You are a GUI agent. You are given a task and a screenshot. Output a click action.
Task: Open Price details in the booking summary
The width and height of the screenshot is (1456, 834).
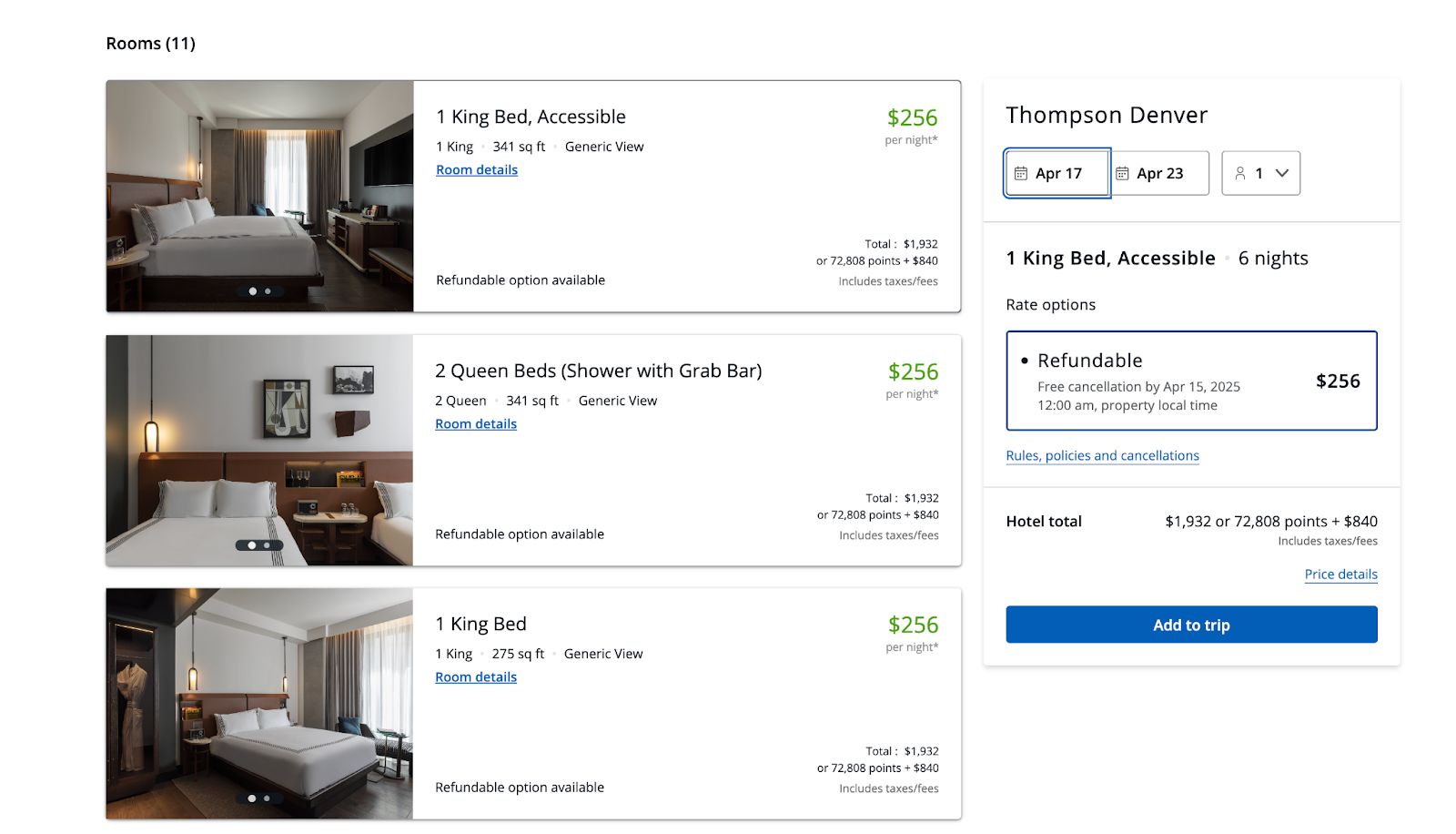tap(1340, 574)
